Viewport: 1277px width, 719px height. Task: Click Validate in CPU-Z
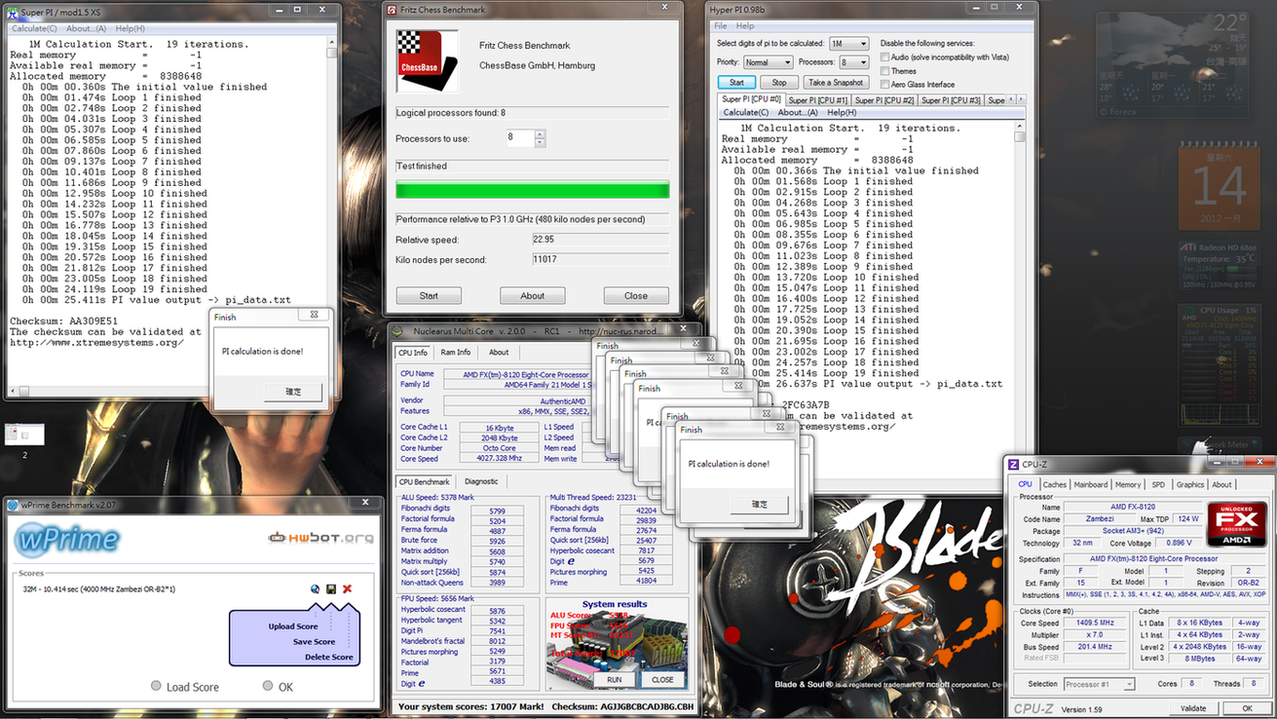(x=1192, y=708)
